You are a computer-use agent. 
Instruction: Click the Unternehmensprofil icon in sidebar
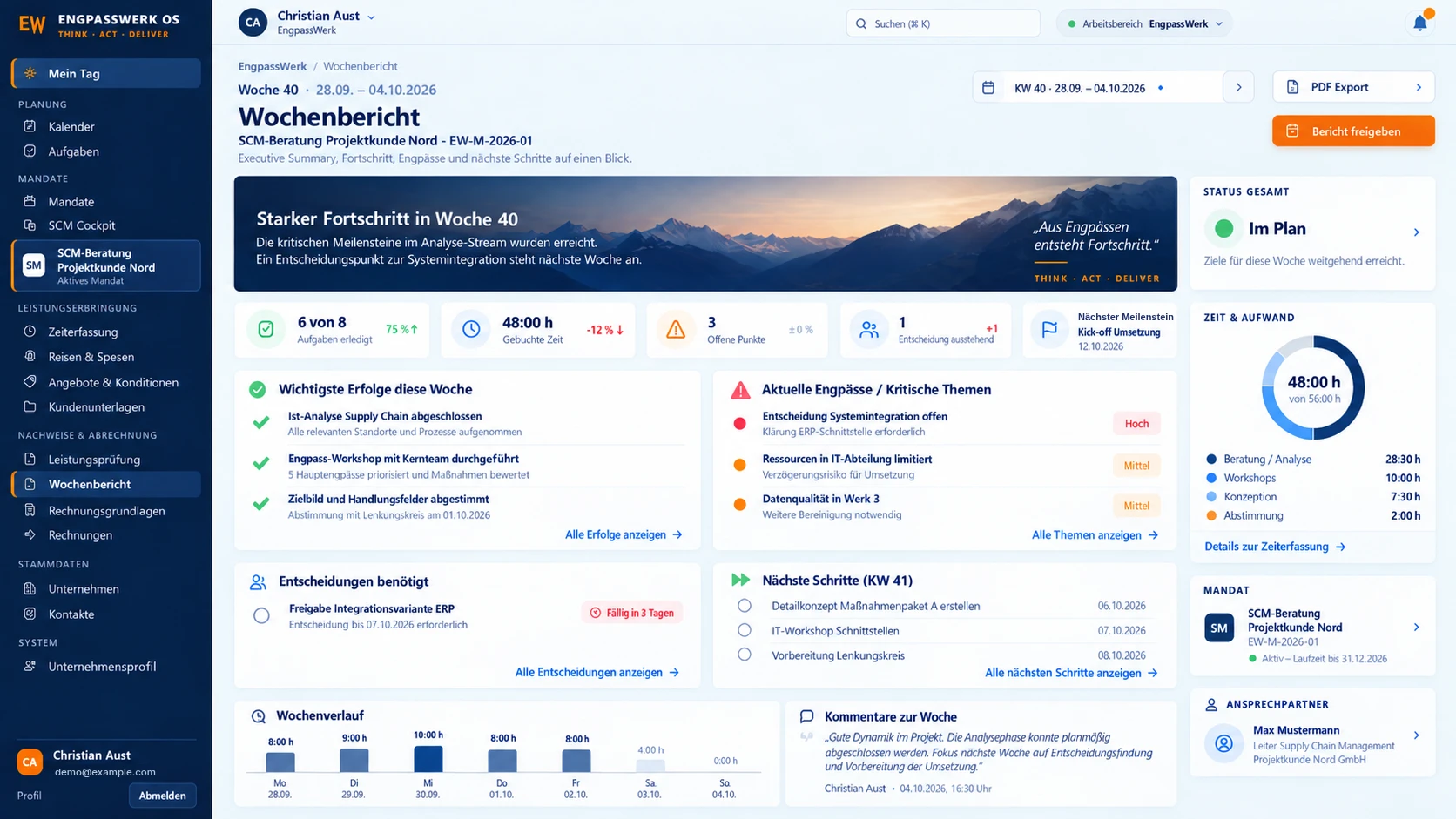30,666
